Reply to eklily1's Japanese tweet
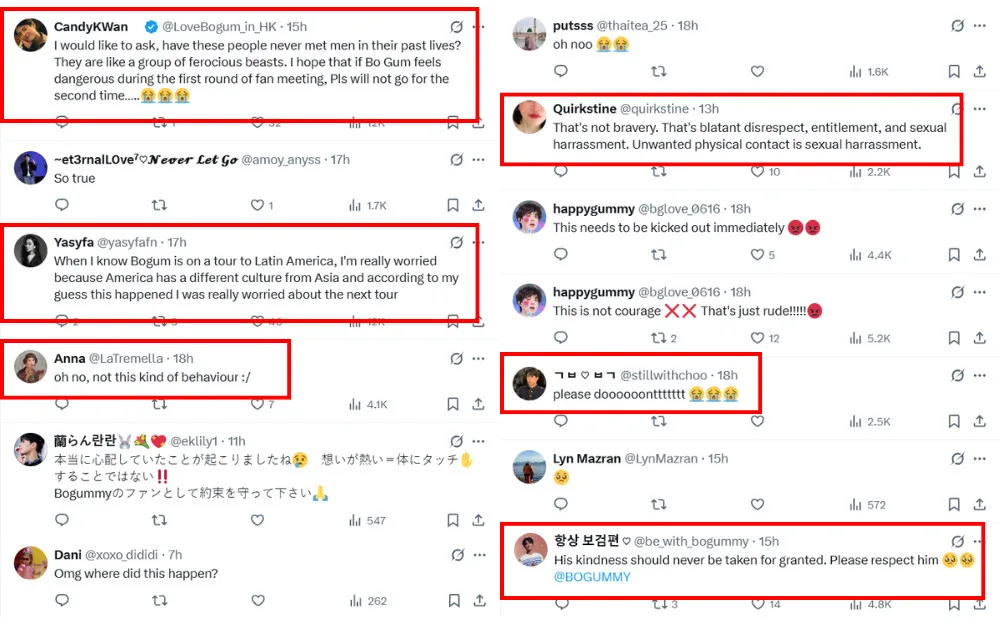The width and height of the screenshot is (1000, 623). (62, 520)
